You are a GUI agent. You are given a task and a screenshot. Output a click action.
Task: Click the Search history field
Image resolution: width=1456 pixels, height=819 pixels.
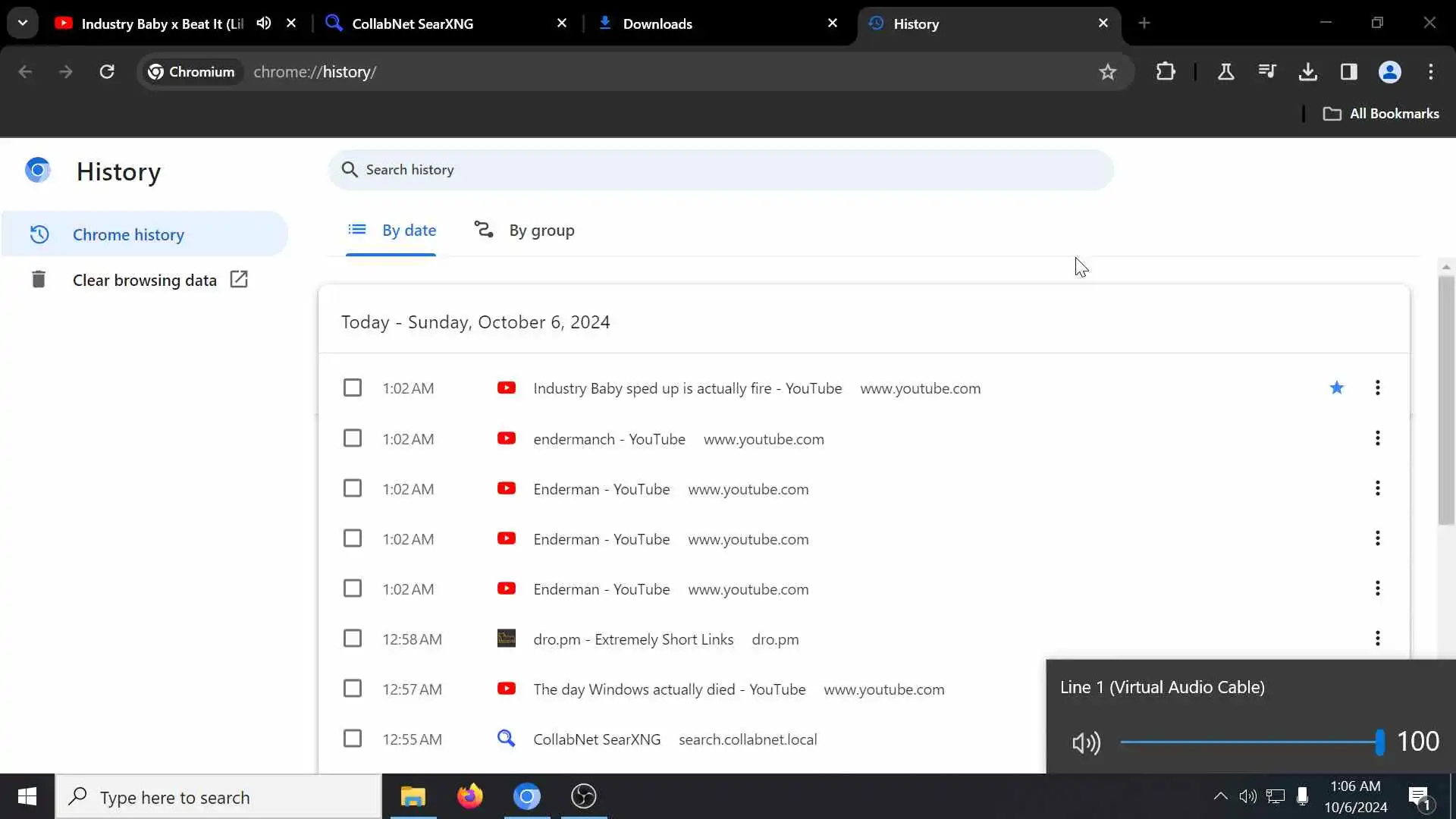coord(720,170)
